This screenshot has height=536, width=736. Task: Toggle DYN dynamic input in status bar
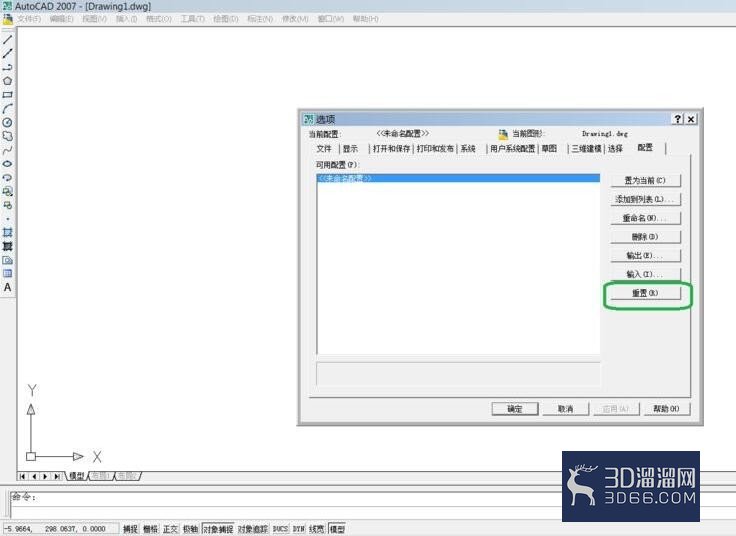point(299,529)
